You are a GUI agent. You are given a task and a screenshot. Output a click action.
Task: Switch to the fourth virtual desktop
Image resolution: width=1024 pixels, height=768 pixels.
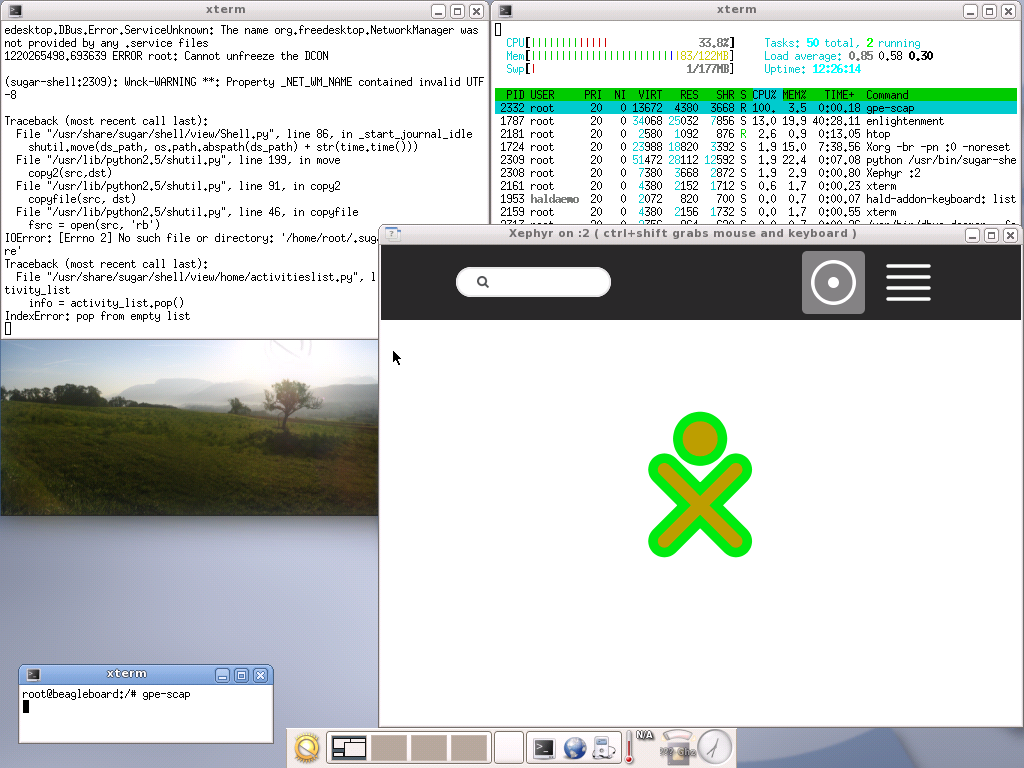click(467, 747)
